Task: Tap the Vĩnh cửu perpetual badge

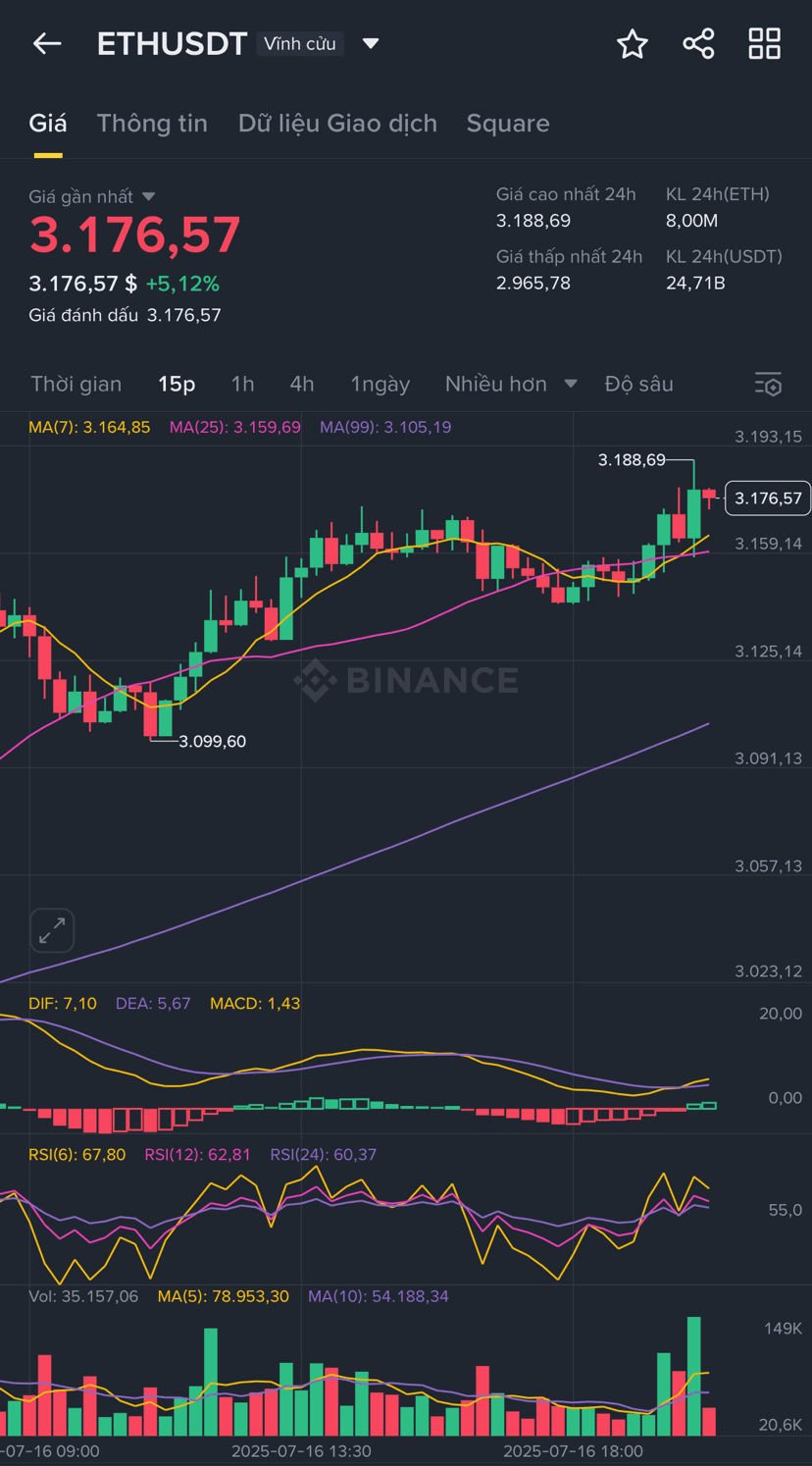Action: coord(300,44)
